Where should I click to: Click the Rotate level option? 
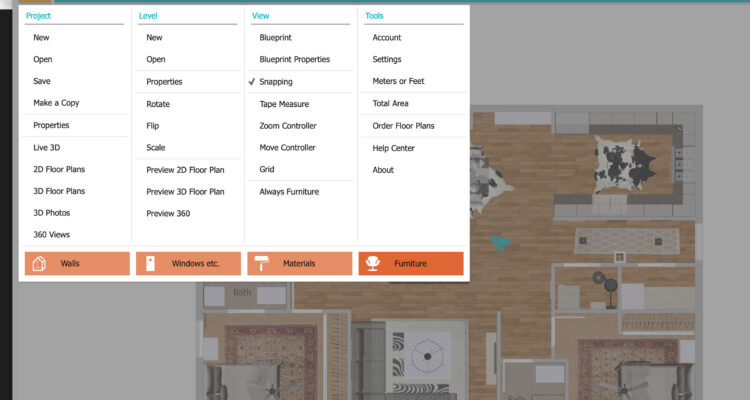[x=159, y=104]
